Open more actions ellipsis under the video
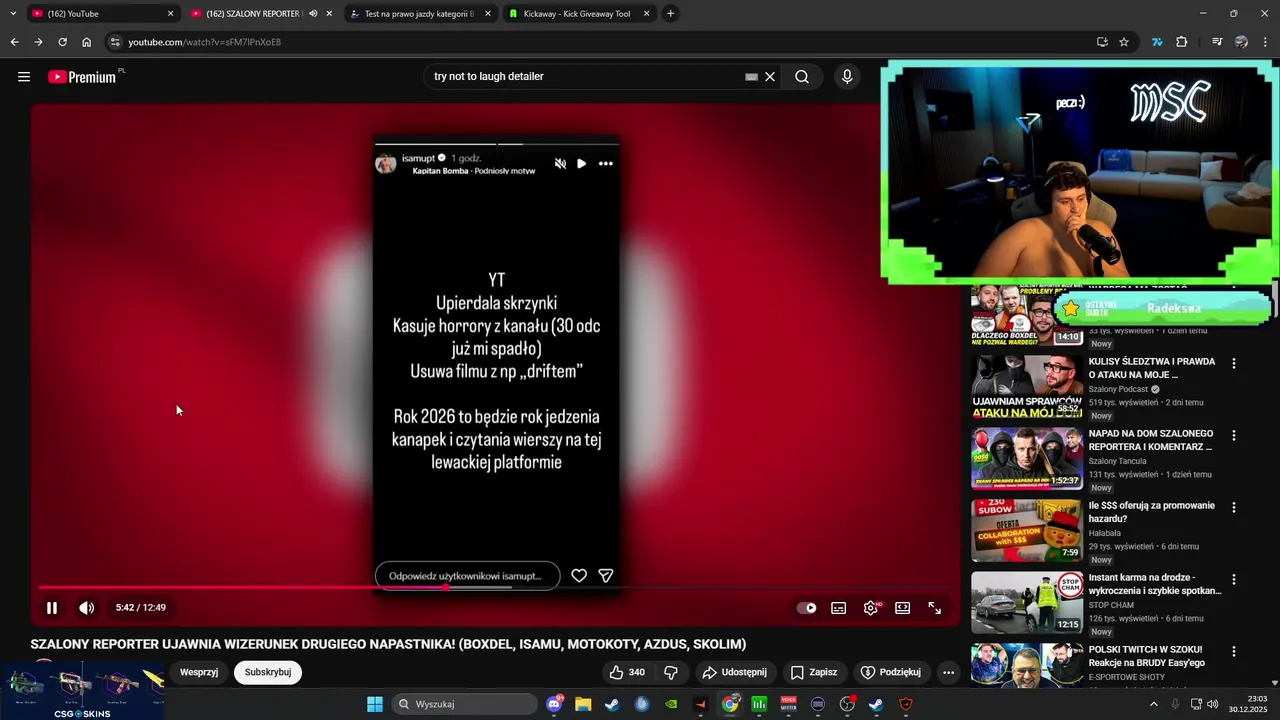 tap(948, 672)
